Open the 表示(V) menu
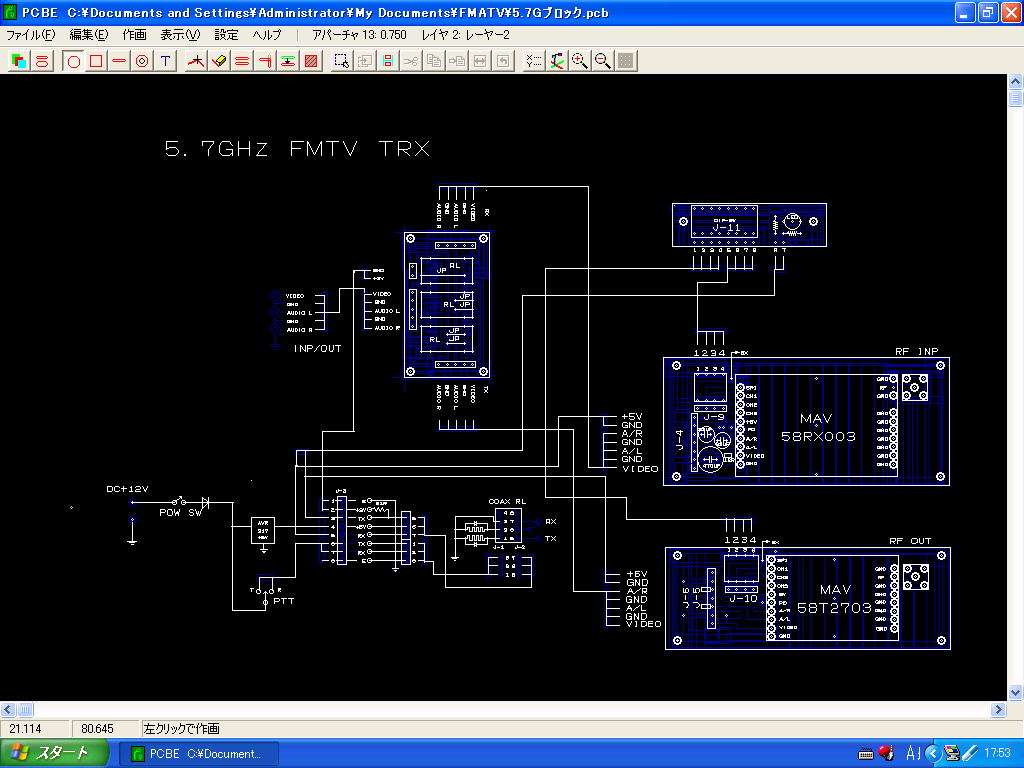 180,35
